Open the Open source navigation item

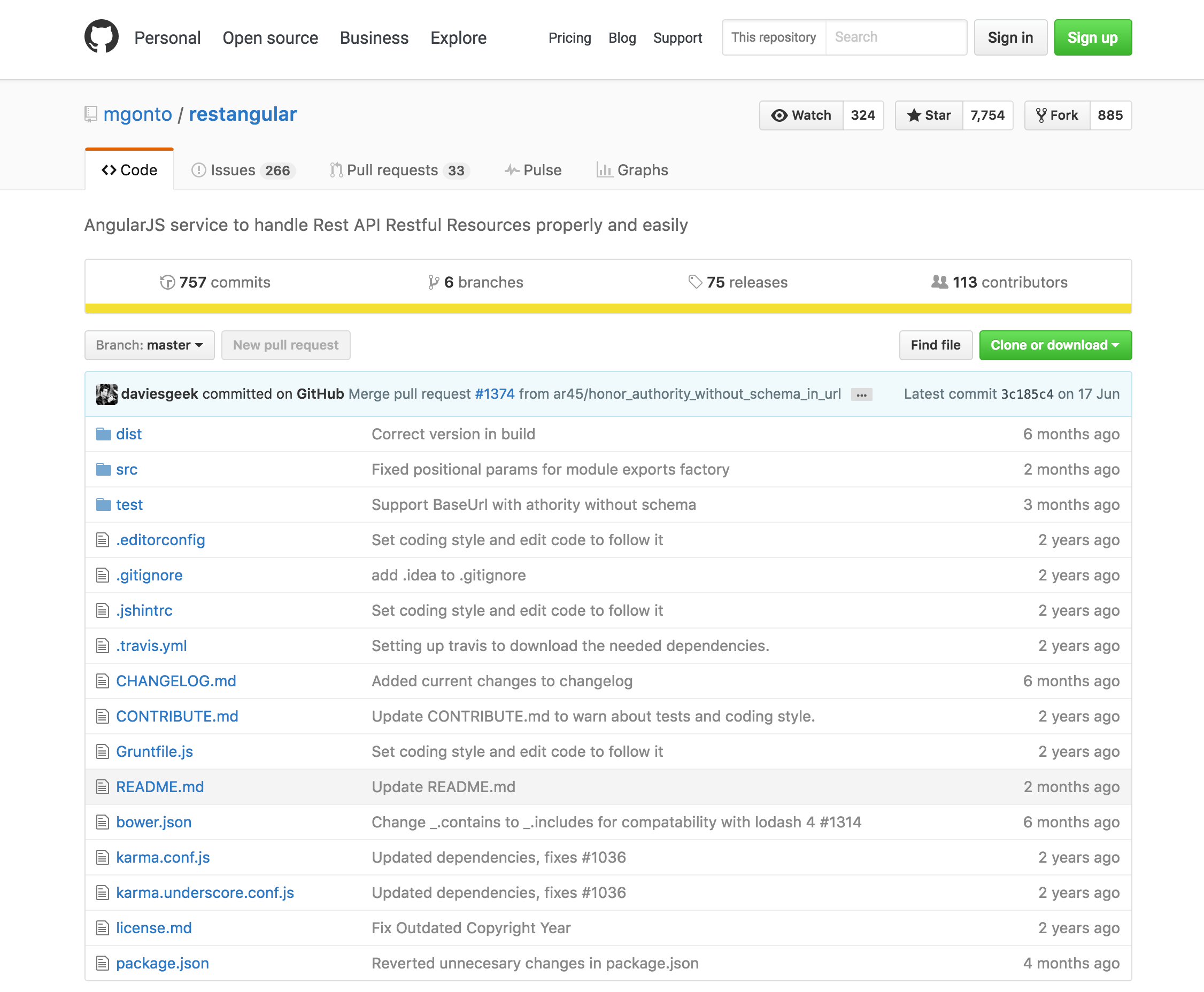pos(271,38)
